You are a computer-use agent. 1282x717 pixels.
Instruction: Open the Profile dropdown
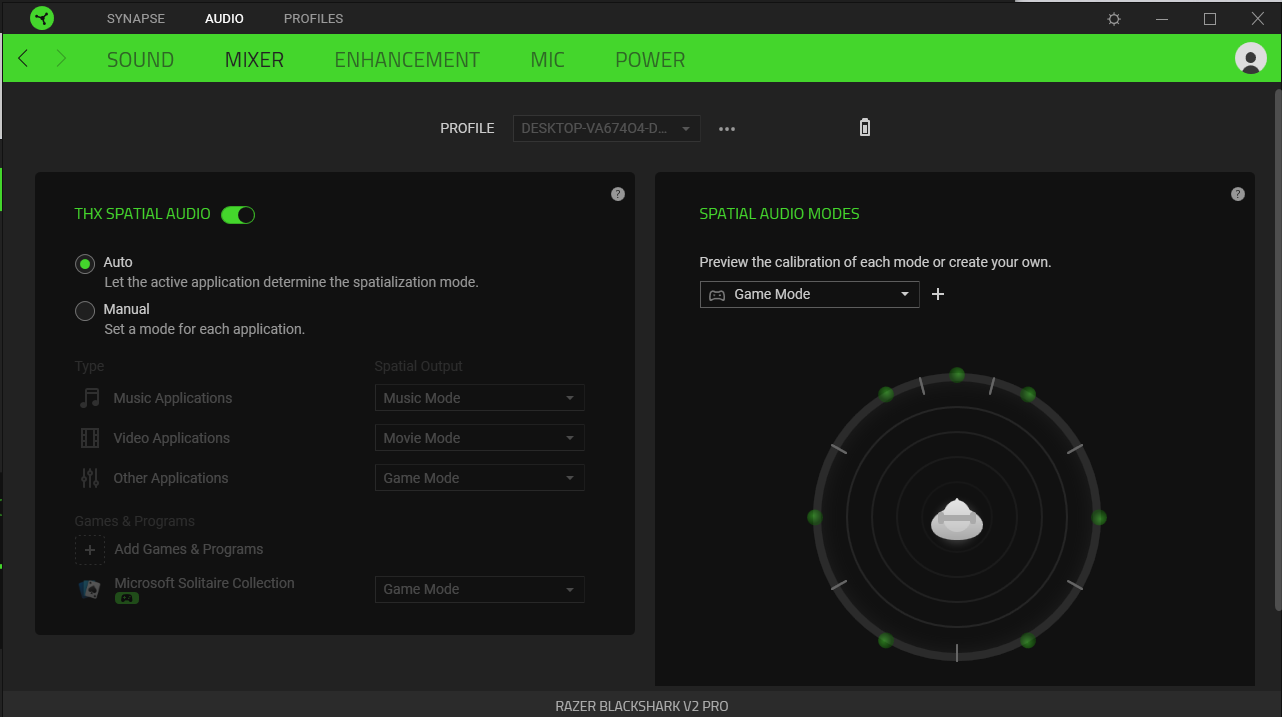click(x=607, y=128)
